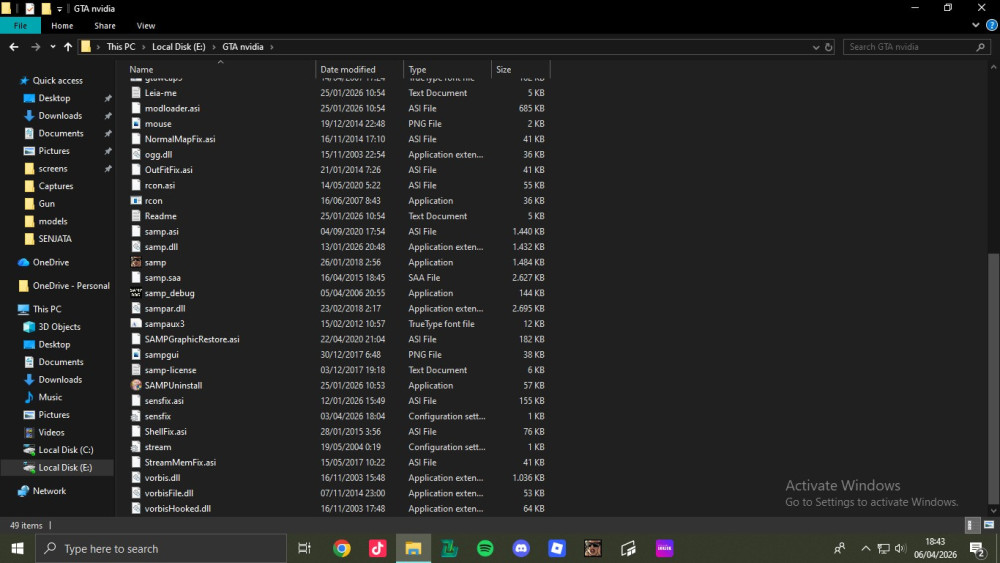Screen dimensions: 1000x563
Task: Select OneDrive - Personal in sidebar
Action: click(x=71, y=286)
